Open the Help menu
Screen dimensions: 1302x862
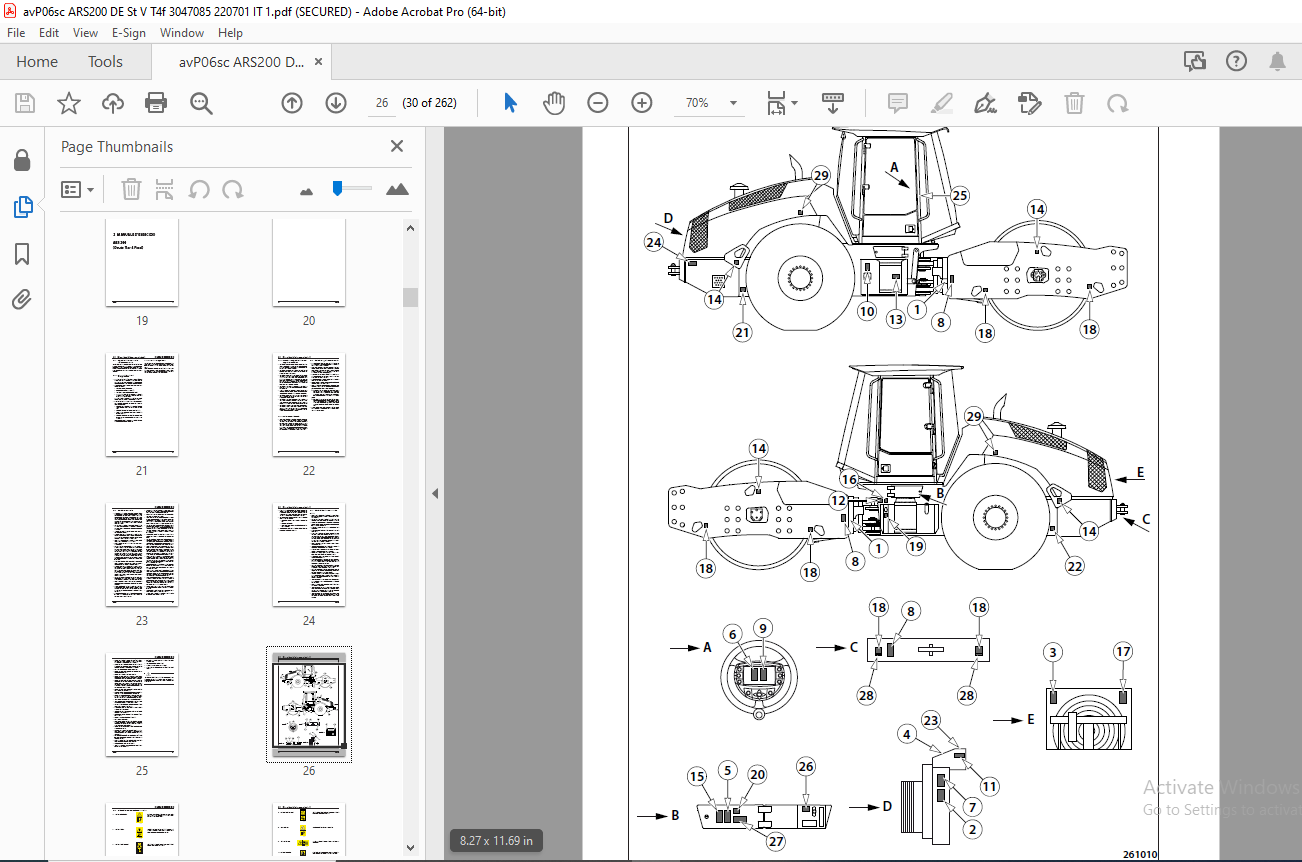230,33
